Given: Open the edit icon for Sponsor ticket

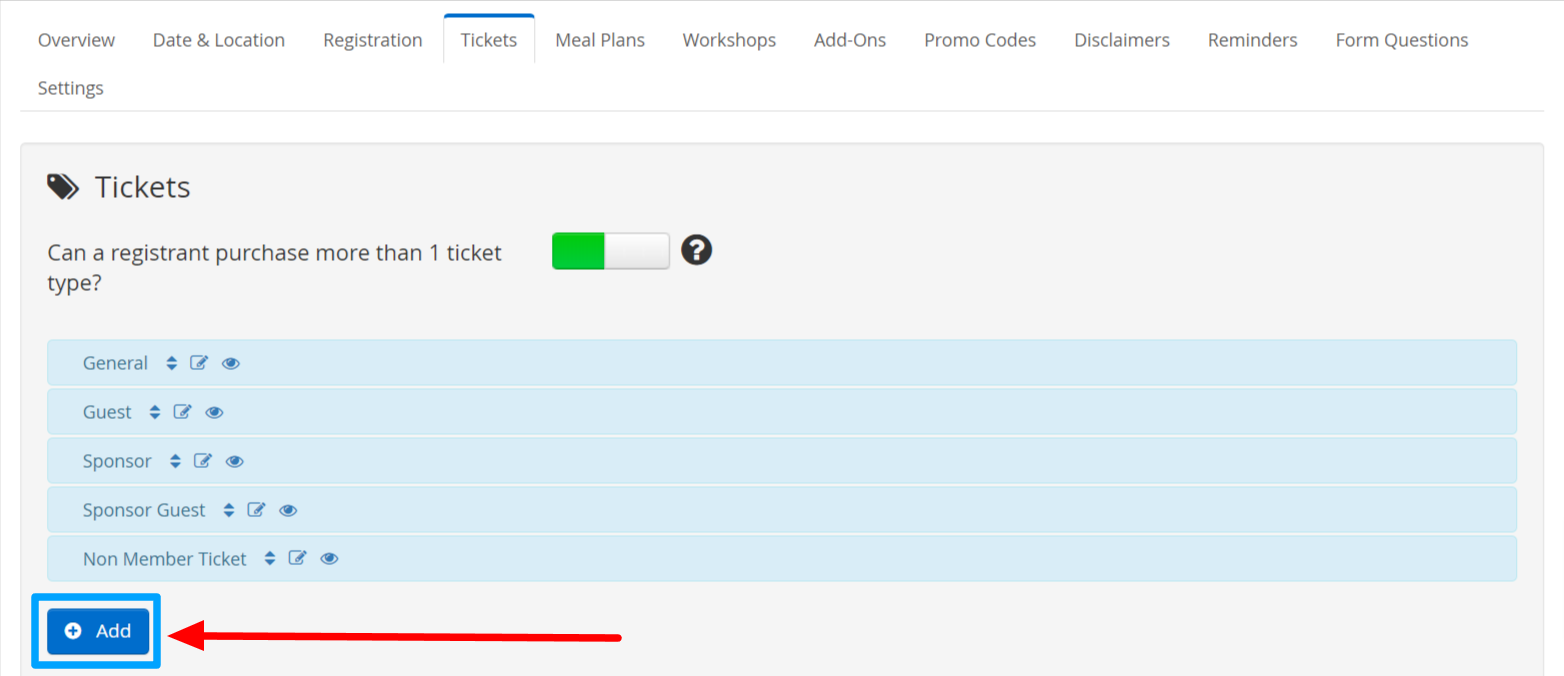Looking at the screenshot, I should pyautogui.click(x=202, y=461).
